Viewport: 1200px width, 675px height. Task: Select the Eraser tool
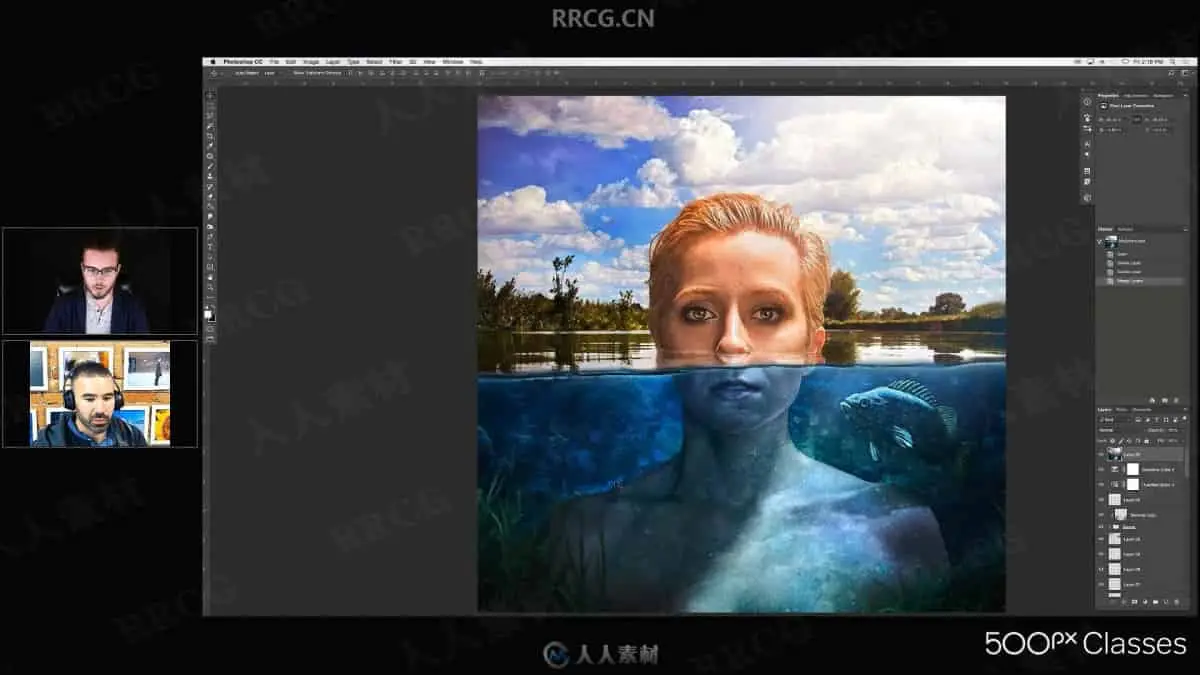coord(210,198)
